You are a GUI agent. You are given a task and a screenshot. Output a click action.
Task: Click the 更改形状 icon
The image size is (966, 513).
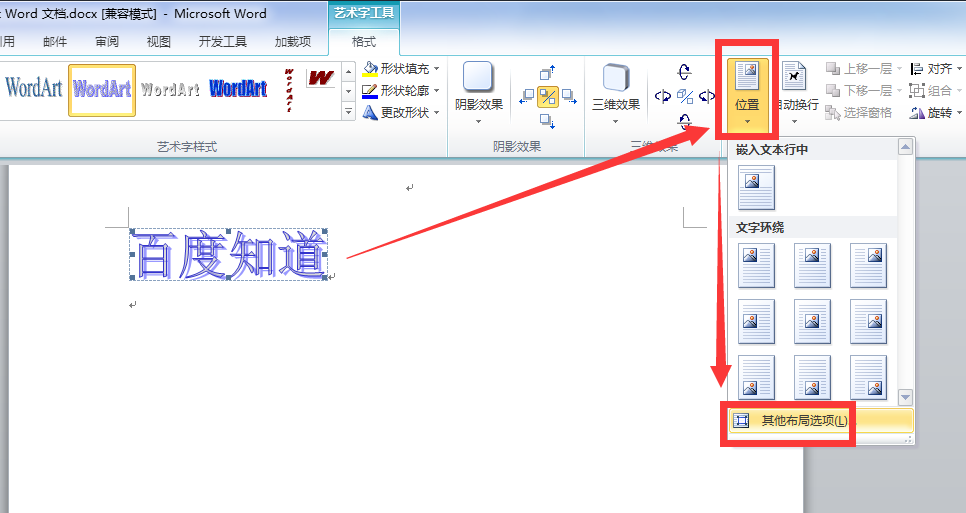370,112
